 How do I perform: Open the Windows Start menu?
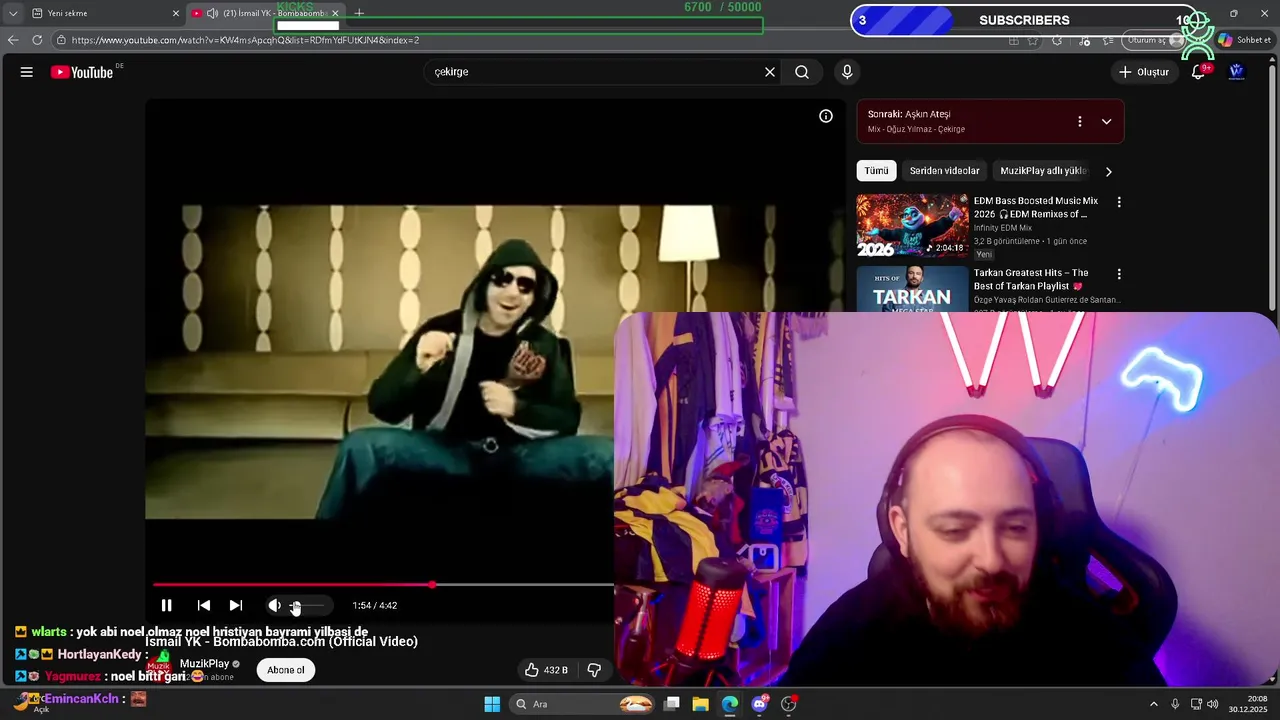pos(492,704)
